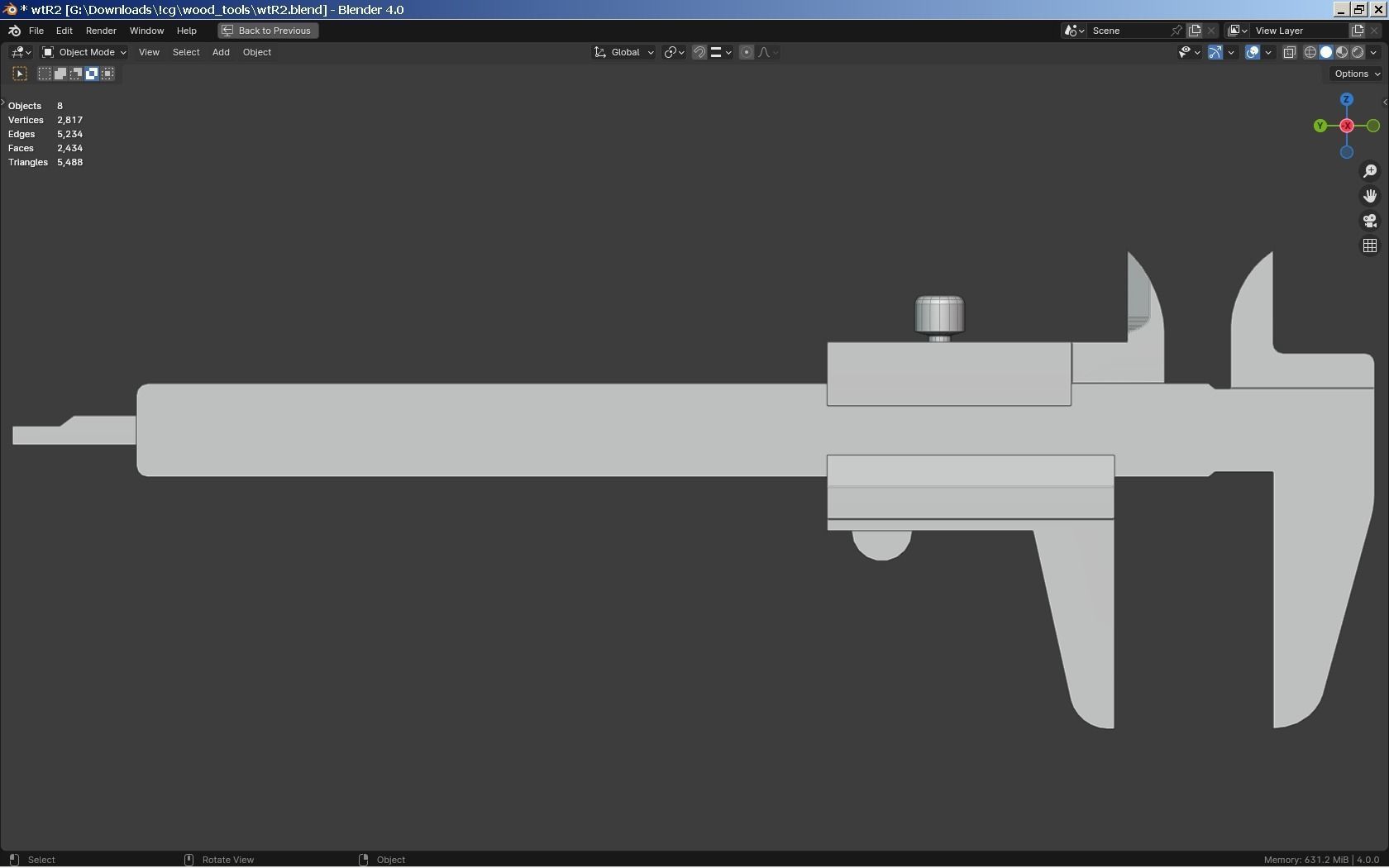
Task: Toggle proportional editing
Action: point(747,52)
